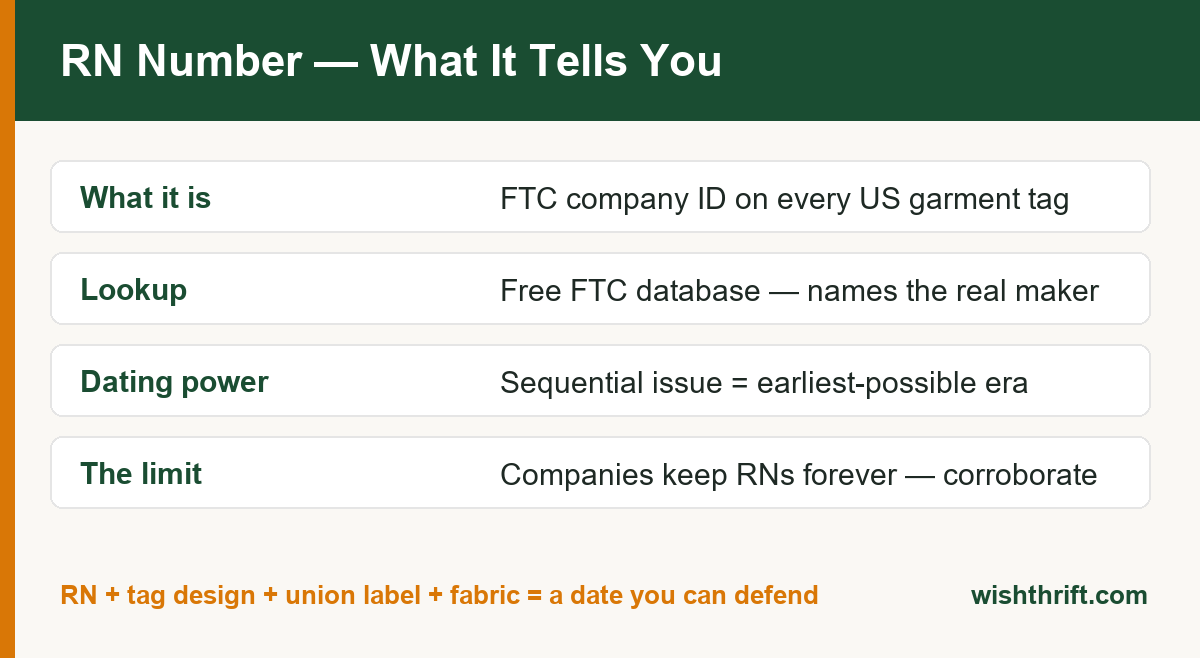Click the dark green header banner

click(x=607, y=60)
